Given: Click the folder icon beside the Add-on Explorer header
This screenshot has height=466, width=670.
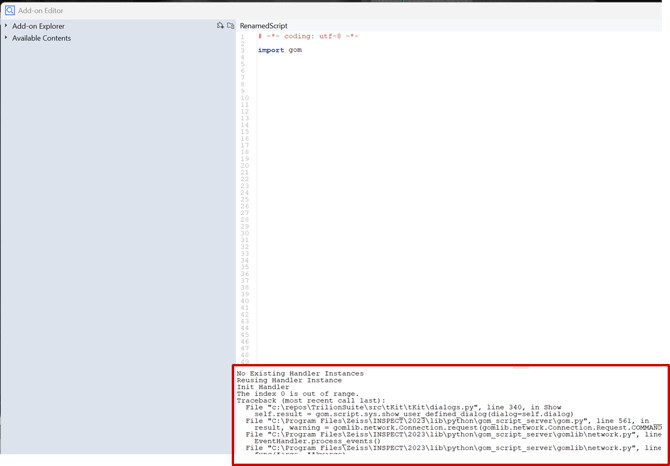Looking at the screenshot, I should click(230, 26).
